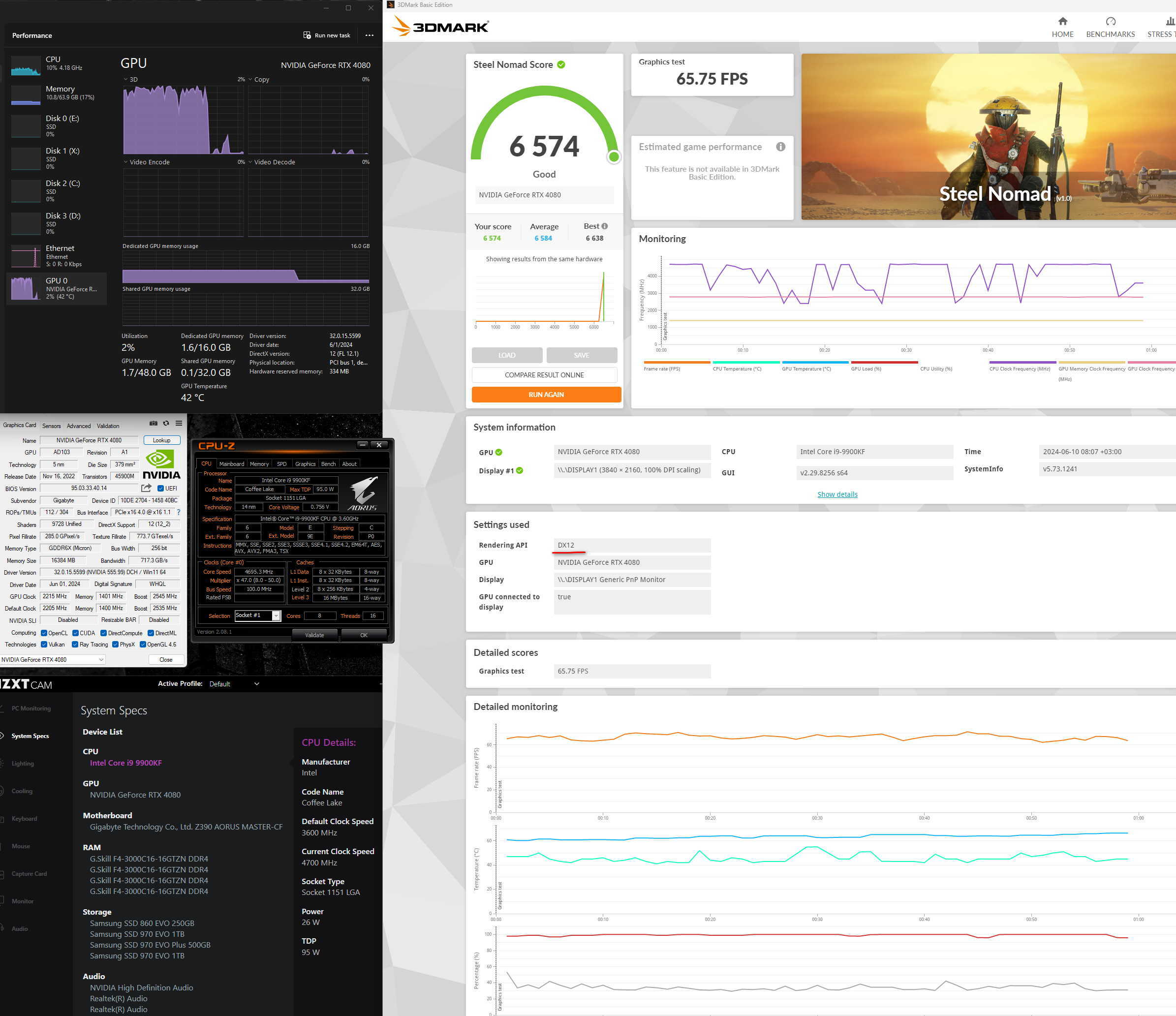Click the green check beside GPU in System information

[x=498, y=452]
